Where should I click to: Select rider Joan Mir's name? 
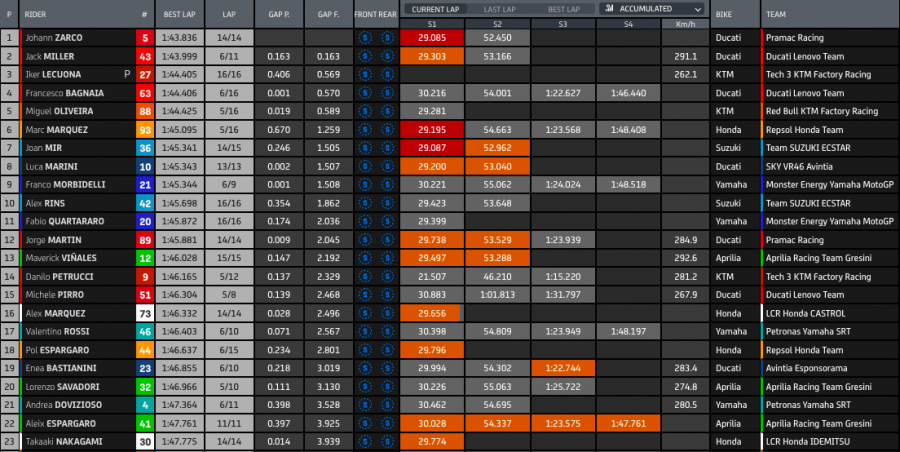(45, 148)
